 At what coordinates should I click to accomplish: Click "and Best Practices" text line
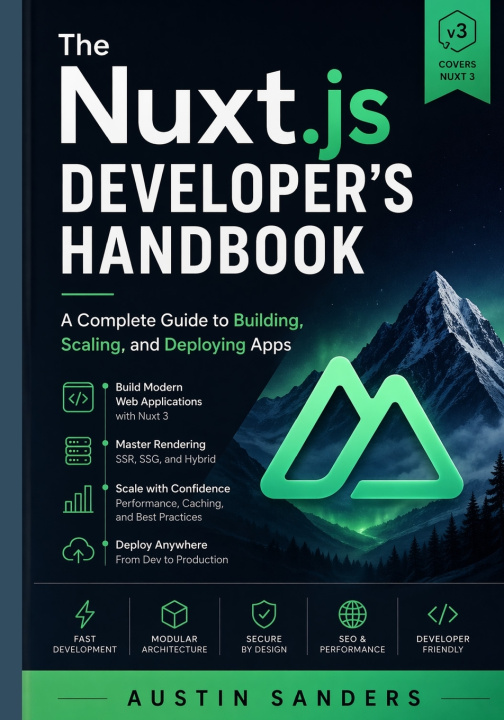pos(159,517)
